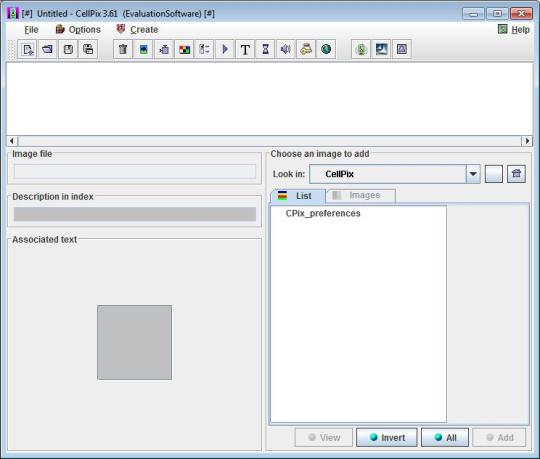Switch to the Images tab

click(361, 196)
